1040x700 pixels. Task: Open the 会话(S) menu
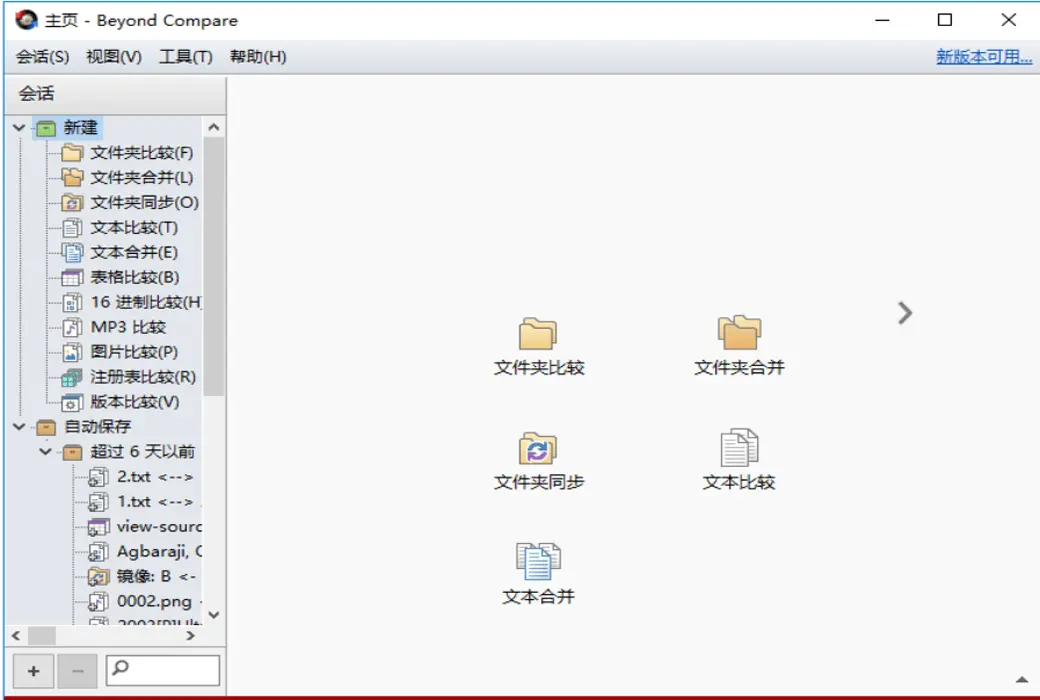(x=42, y=57)
